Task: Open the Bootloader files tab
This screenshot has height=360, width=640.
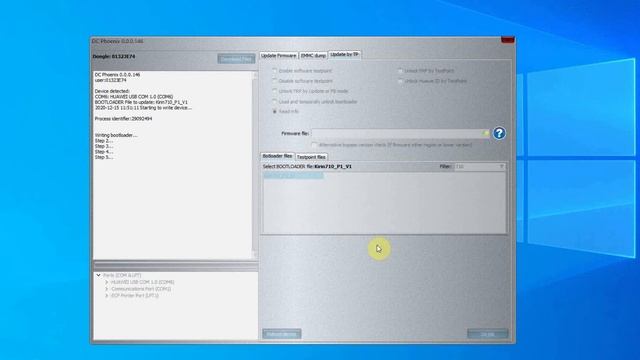Action: (x=277, y=156)
